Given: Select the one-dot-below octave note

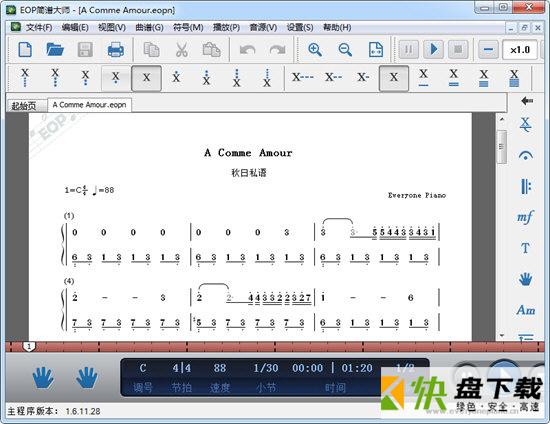Looking at the screenshot, I should pos(115,78).
